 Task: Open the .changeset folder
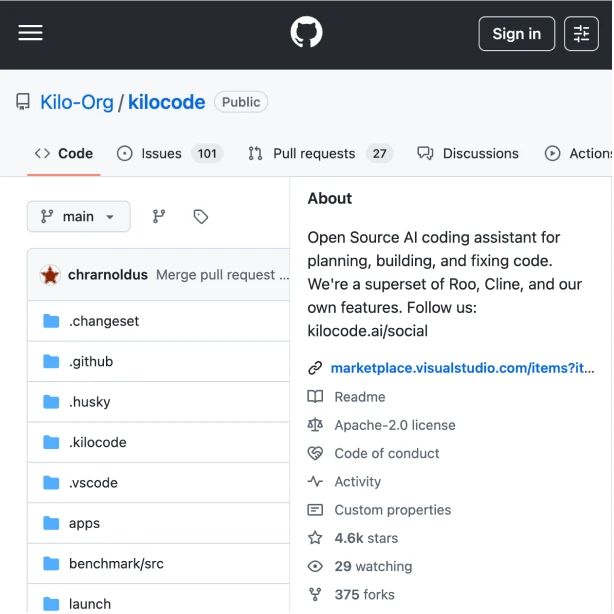(x=104, y=321)
